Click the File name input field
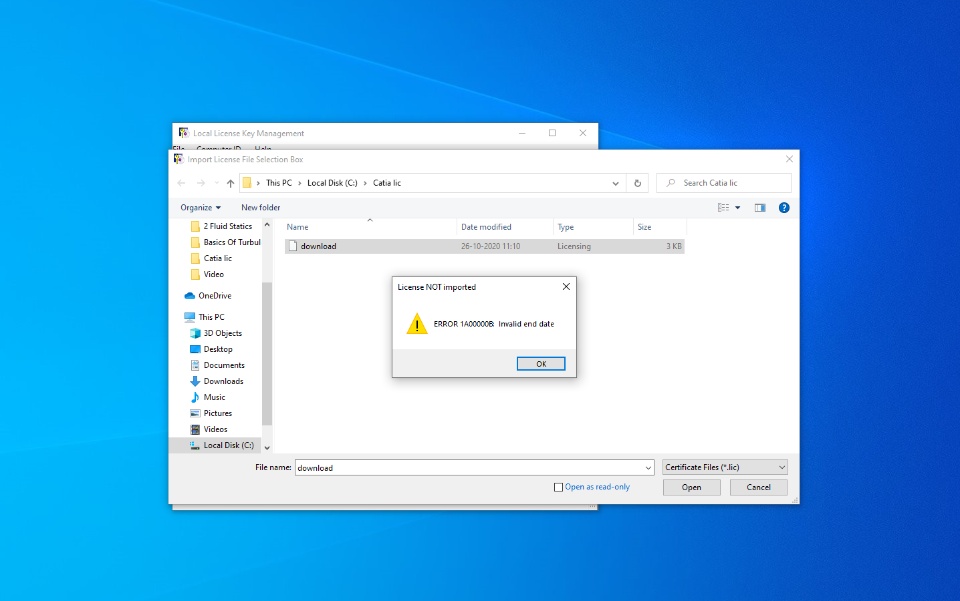 pyautogui.click(x=468, y=468)
